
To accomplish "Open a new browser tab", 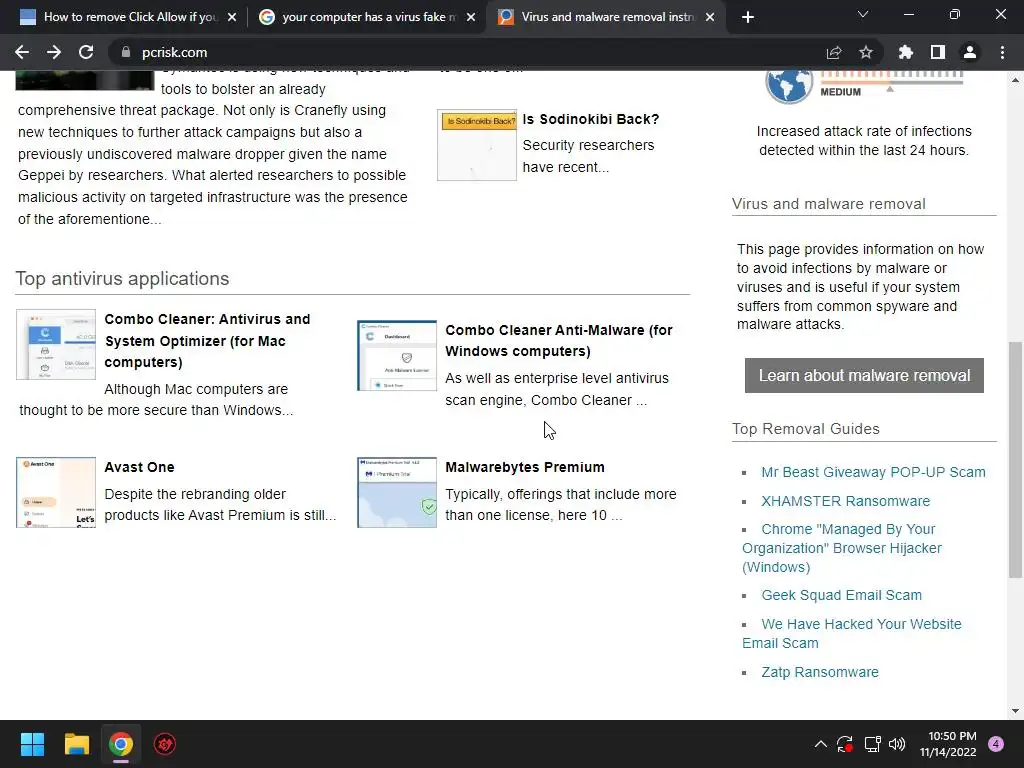I will tap(748, 17).
